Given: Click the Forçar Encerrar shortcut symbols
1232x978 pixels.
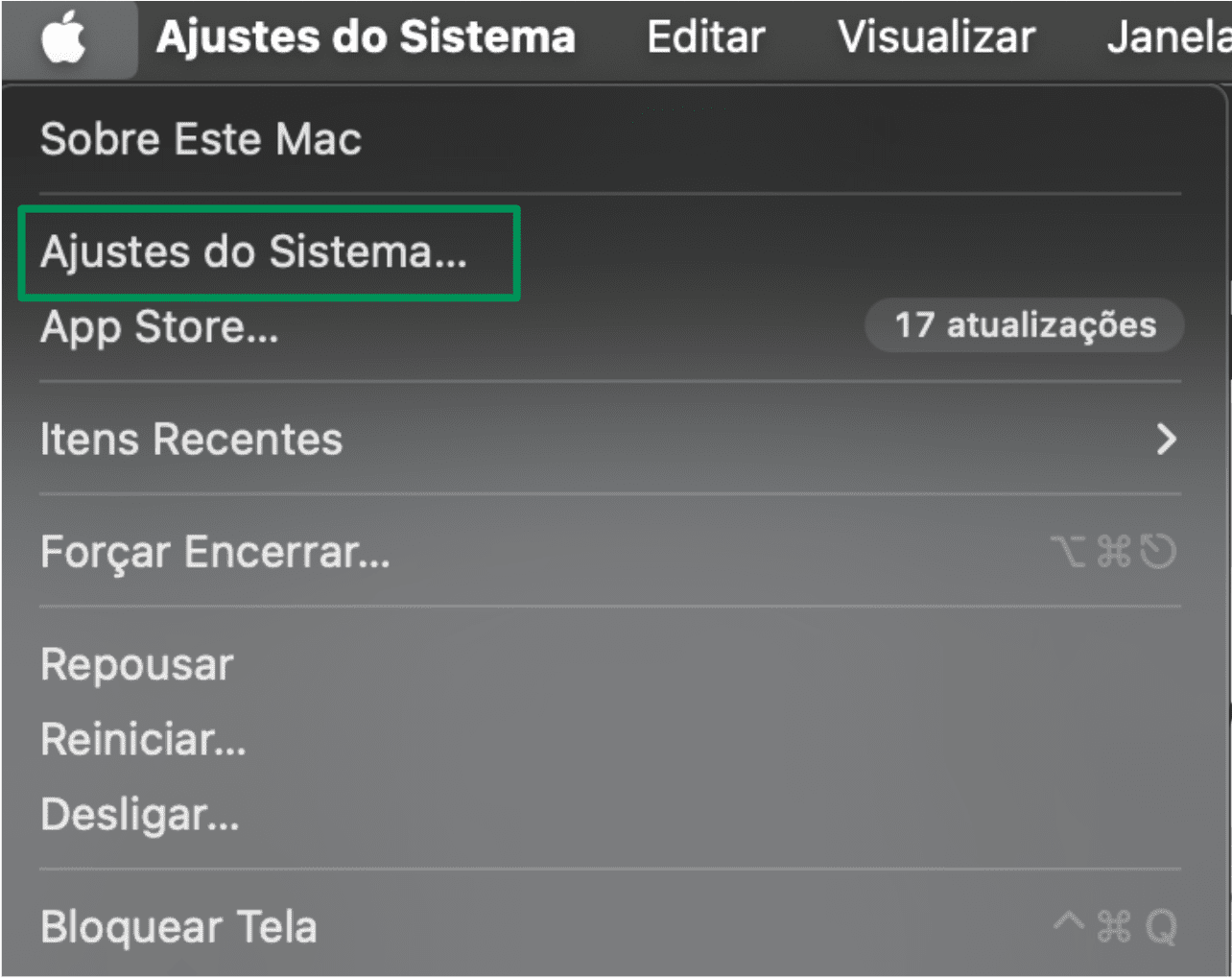Looking at the screenshot, I should (1115, 551).
